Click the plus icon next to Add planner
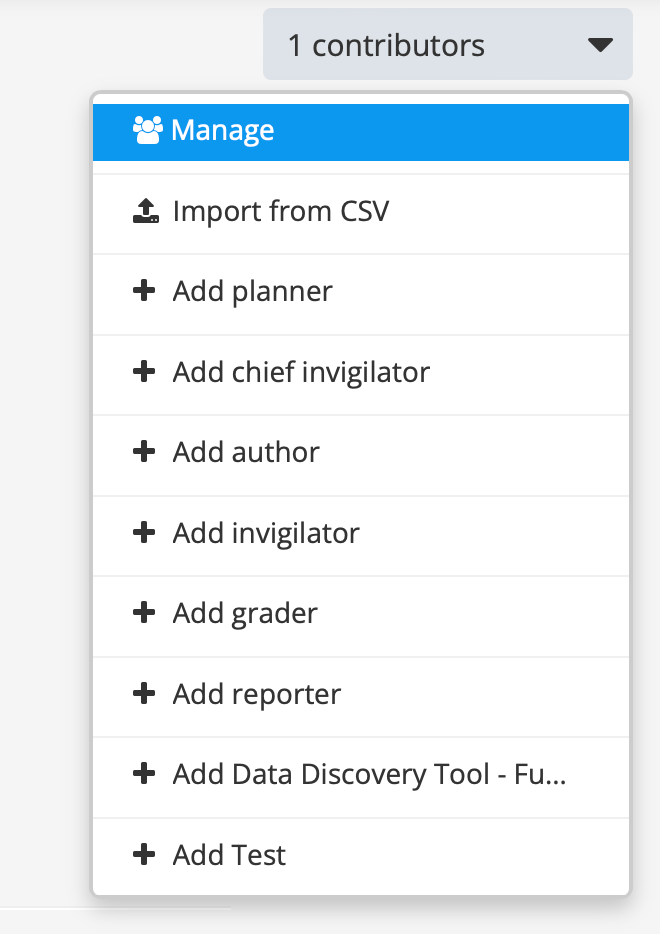660x934 pixels. click(144, 291)
